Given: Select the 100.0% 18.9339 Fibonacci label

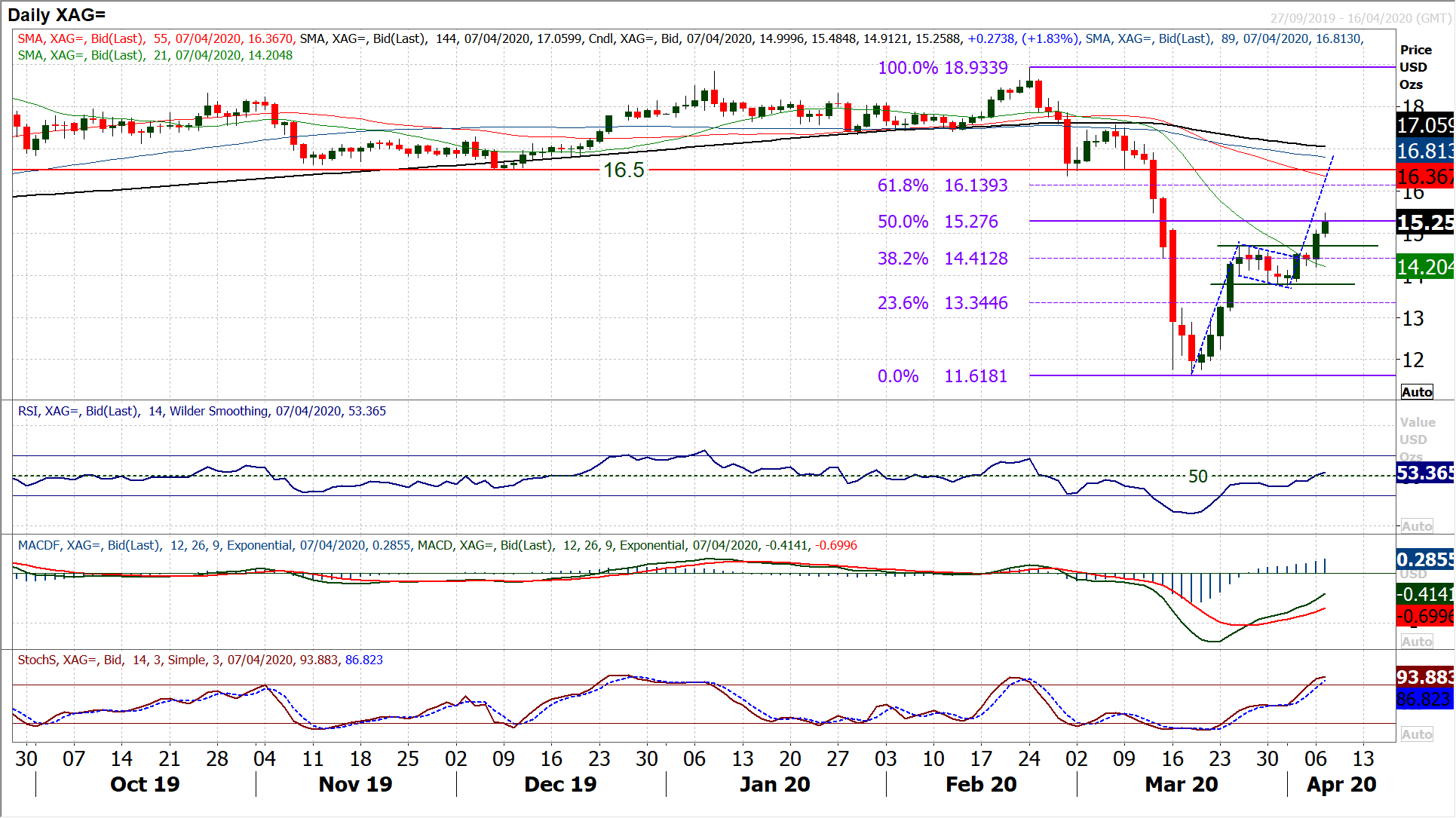Looking at the screenshot, I should tap(943, 68).
